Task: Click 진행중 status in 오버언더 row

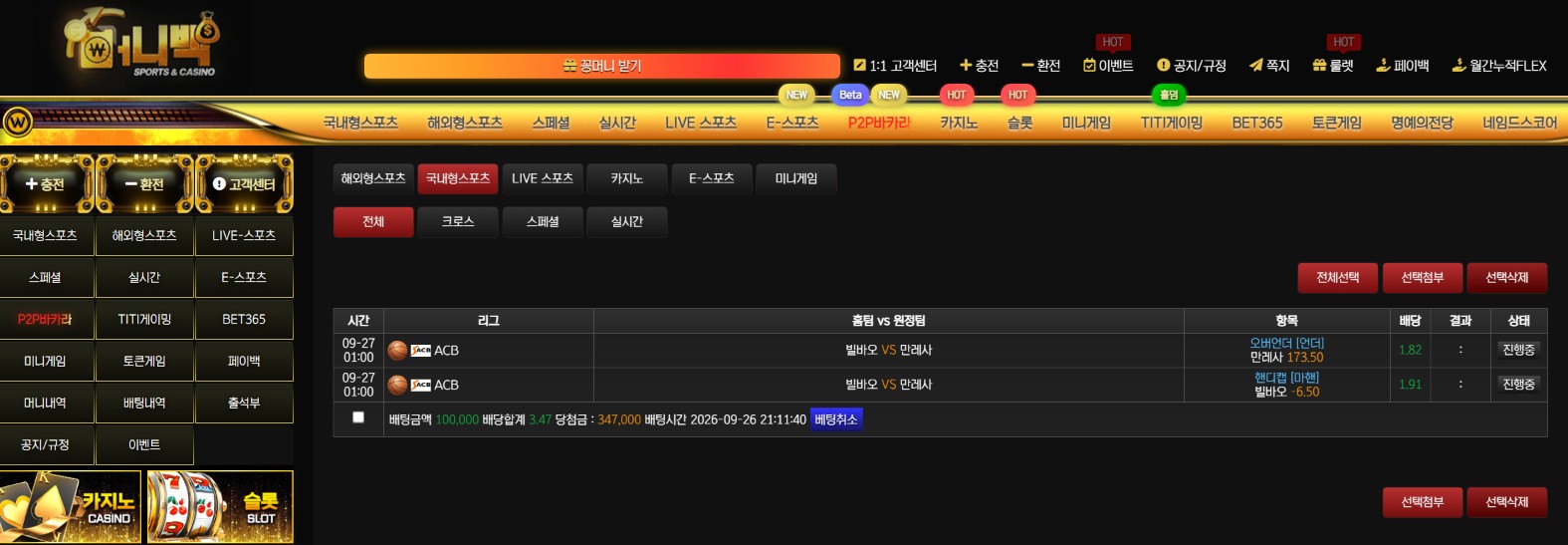Action: (1518, 350)
